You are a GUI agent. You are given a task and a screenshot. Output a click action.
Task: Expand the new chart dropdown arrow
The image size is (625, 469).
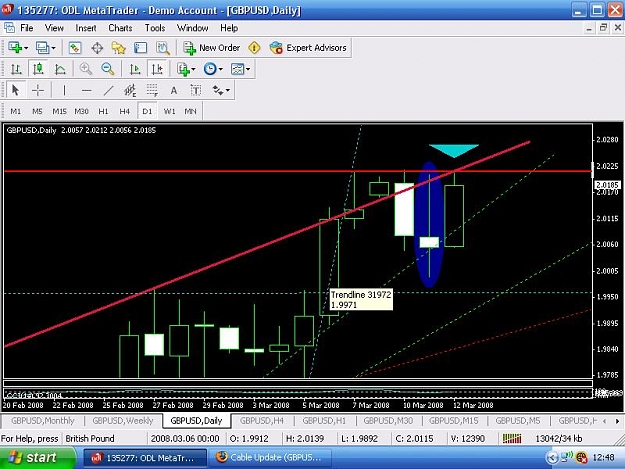26,48
